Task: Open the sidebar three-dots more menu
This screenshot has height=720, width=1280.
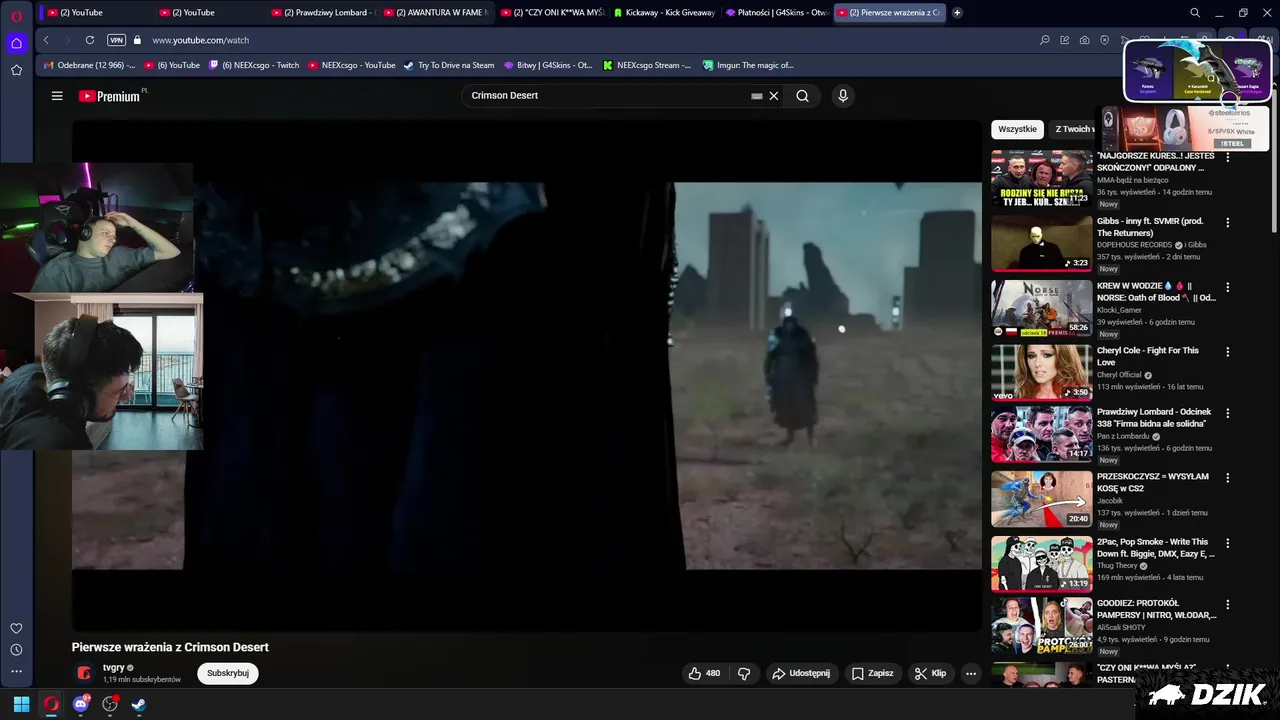Action: click(16, 672)
